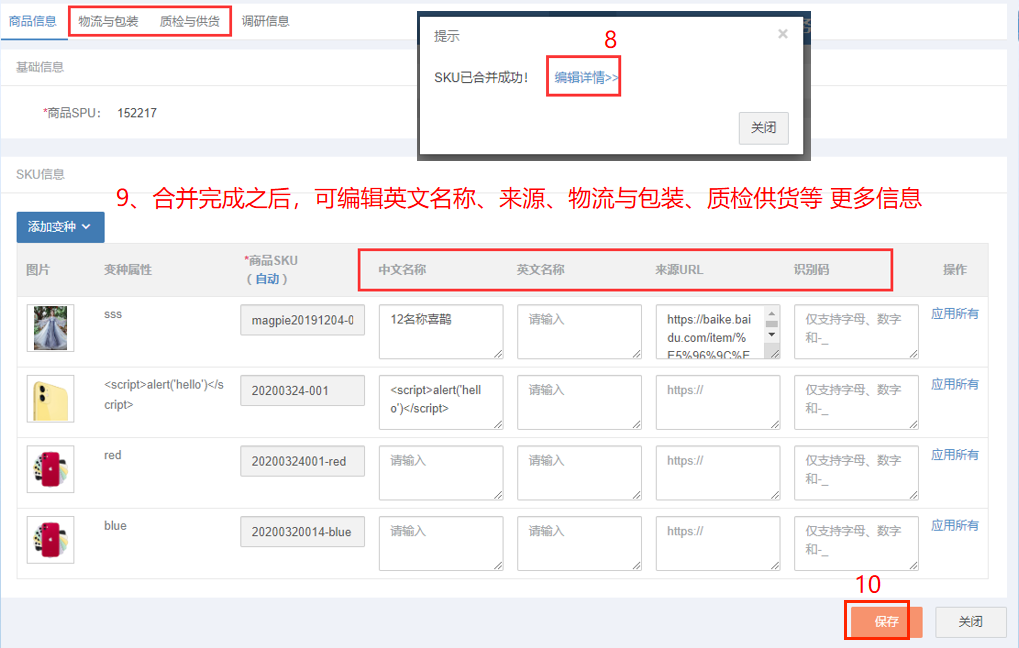Screen dimensions: 1019x648
Task: Open the yellow phone thumbnail in script row
Action: pos(51,398)
